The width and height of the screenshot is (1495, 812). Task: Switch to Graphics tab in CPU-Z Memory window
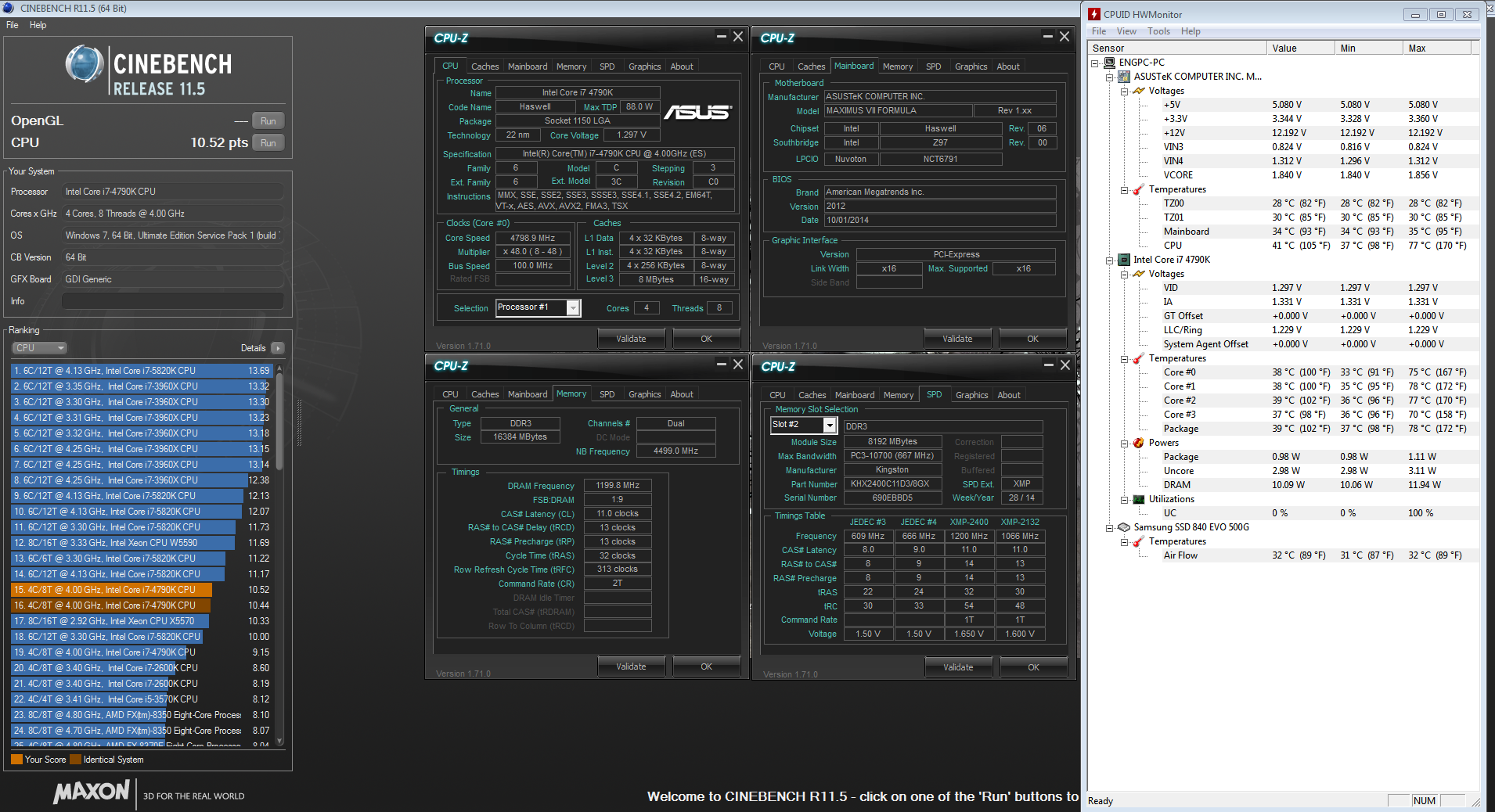coord(644,394)
